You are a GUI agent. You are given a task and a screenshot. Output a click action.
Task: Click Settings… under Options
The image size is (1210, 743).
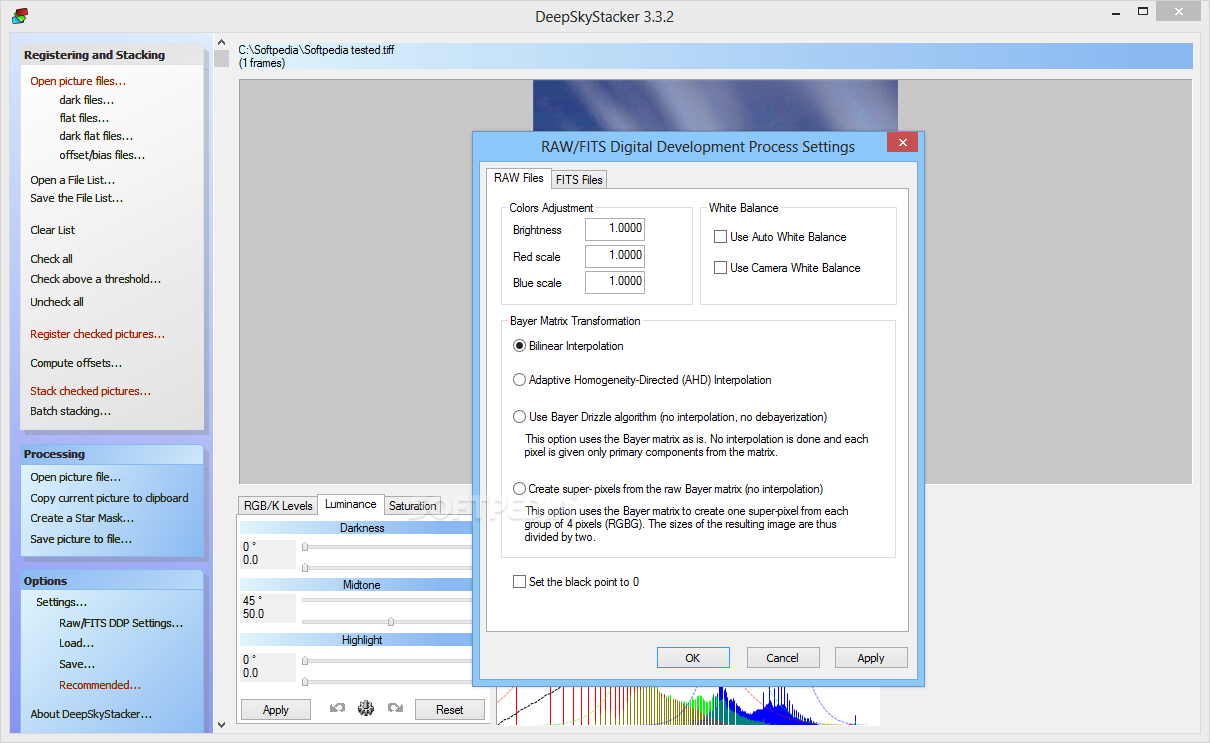tap(61, 602)
